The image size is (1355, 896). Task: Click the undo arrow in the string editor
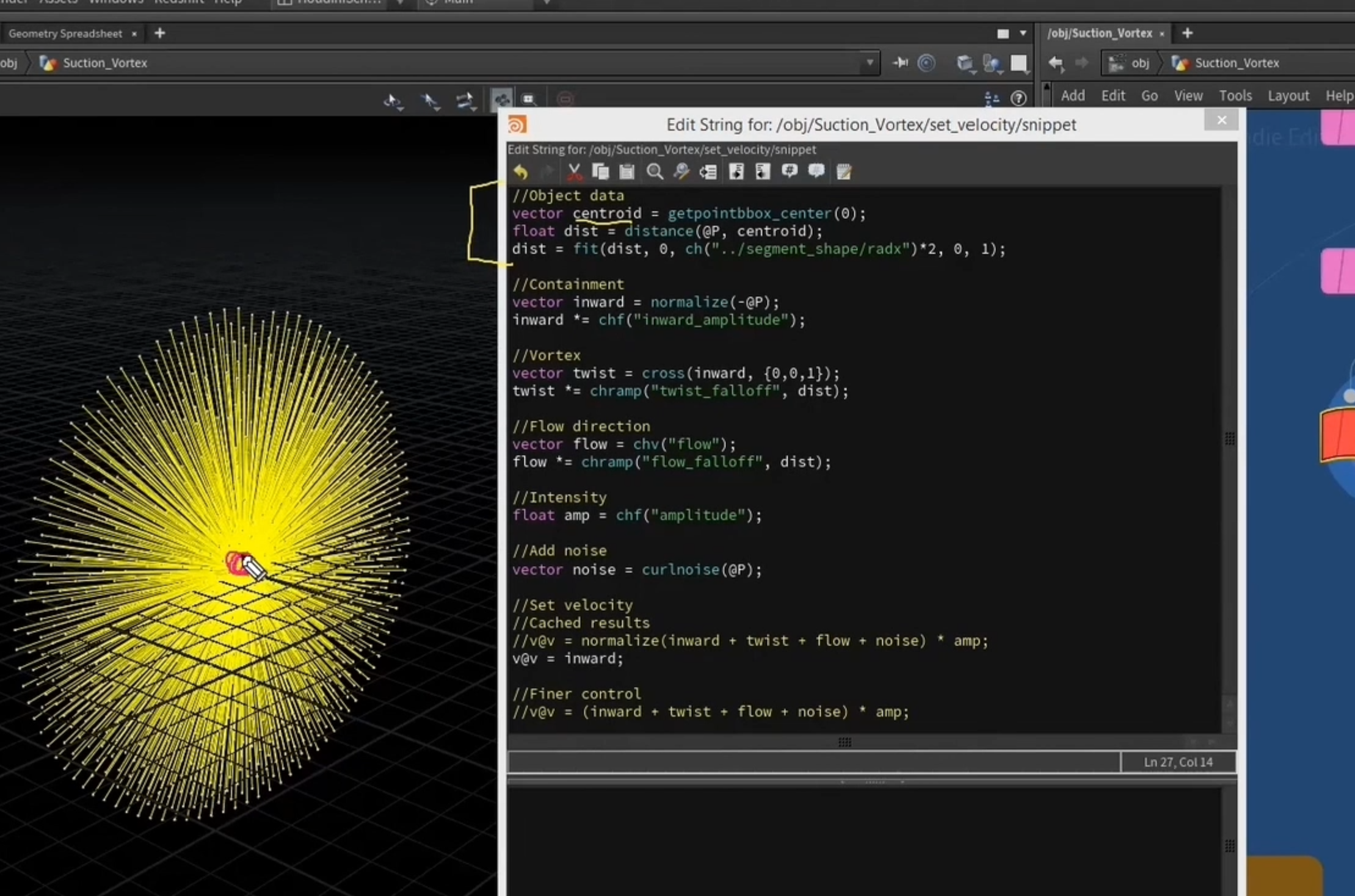coord(521,172)
